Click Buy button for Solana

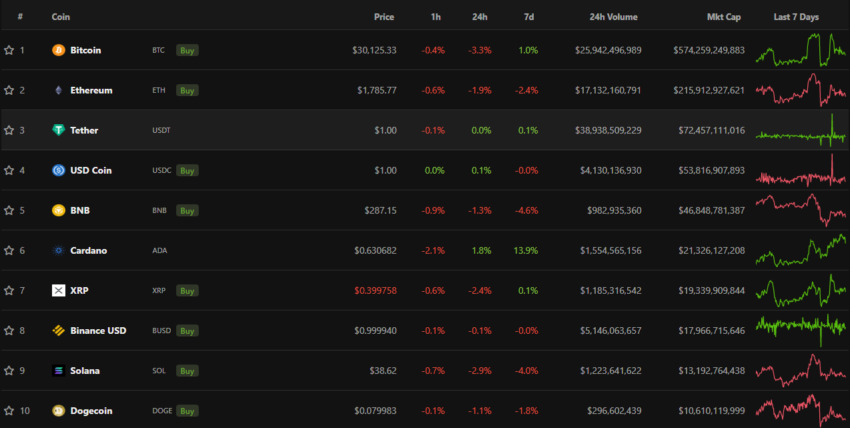point(187,371)
